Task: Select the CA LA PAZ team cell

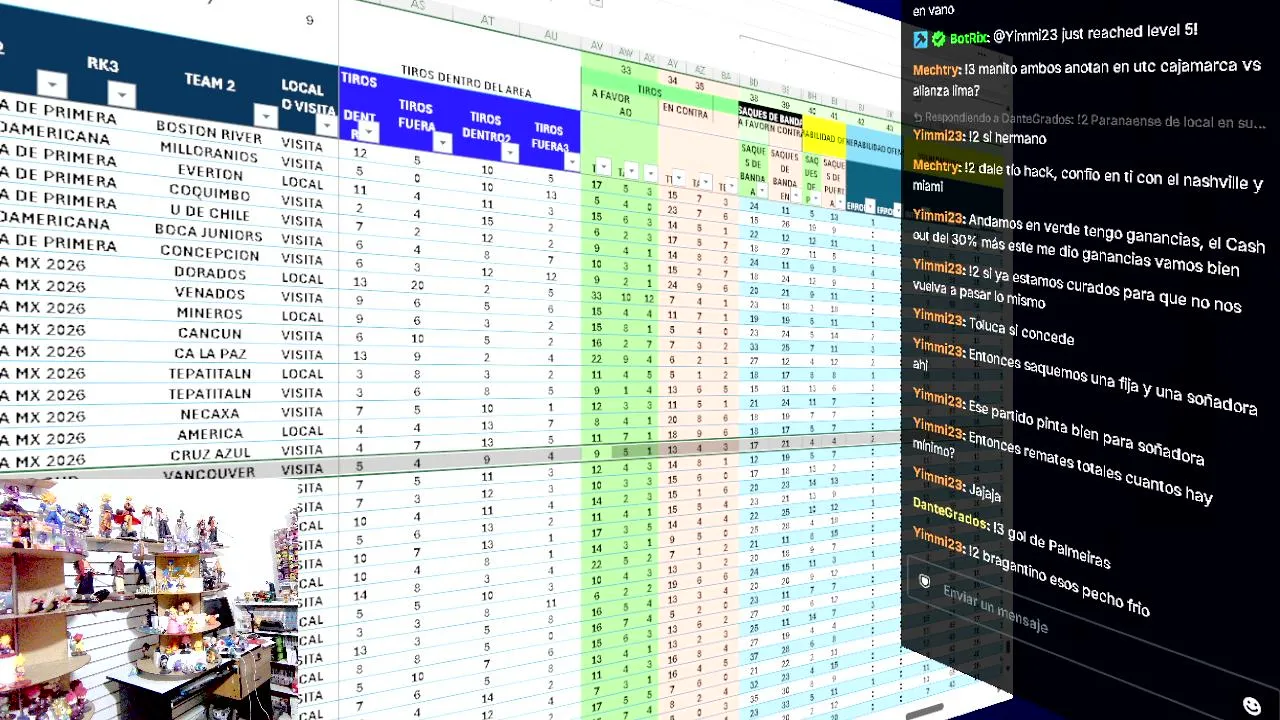Action: (210, 353)
